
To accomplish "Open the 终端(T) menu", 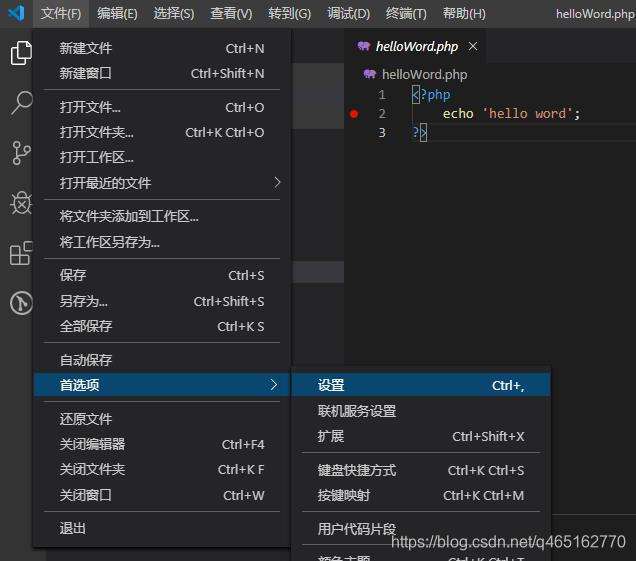I will pos(406,14).
